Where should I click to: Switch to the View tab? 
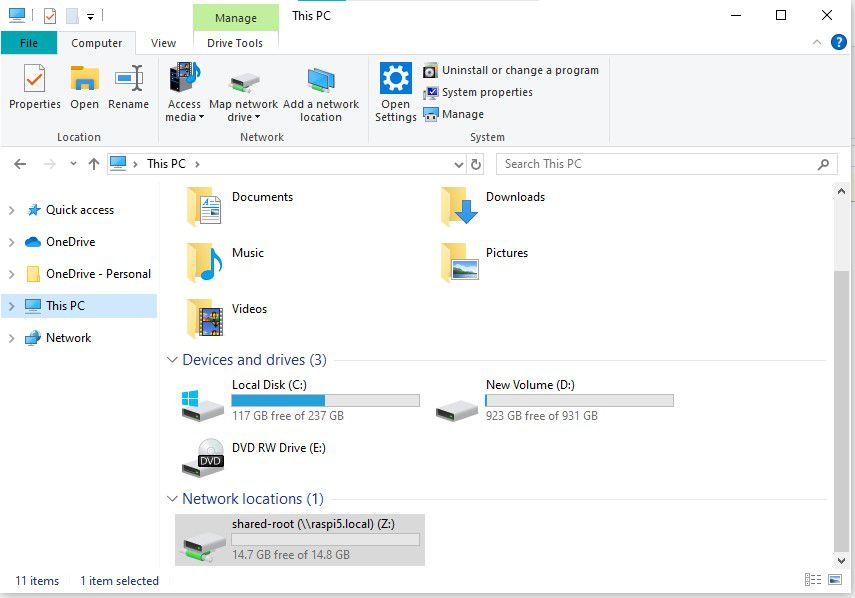(x=162, y=42)
